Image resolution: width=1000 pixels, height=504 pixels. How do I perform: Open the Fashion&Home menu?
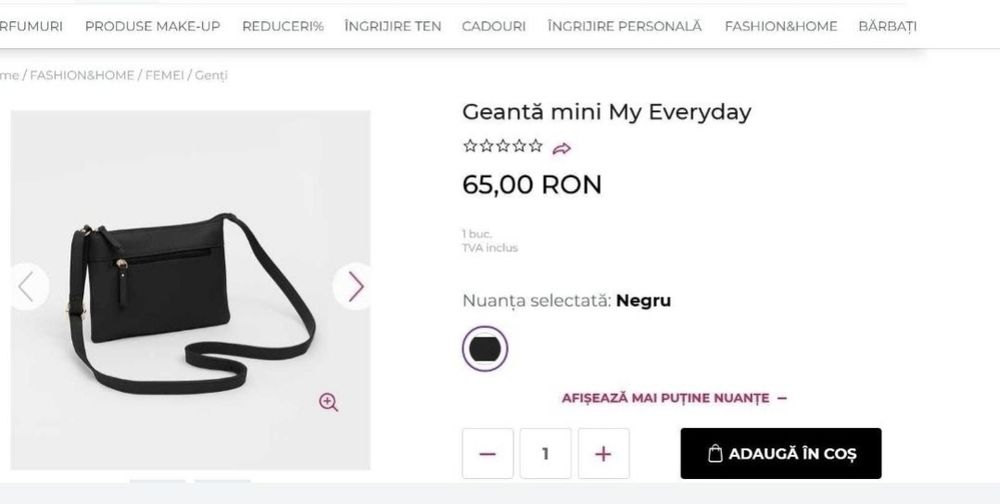pos(781,26)
